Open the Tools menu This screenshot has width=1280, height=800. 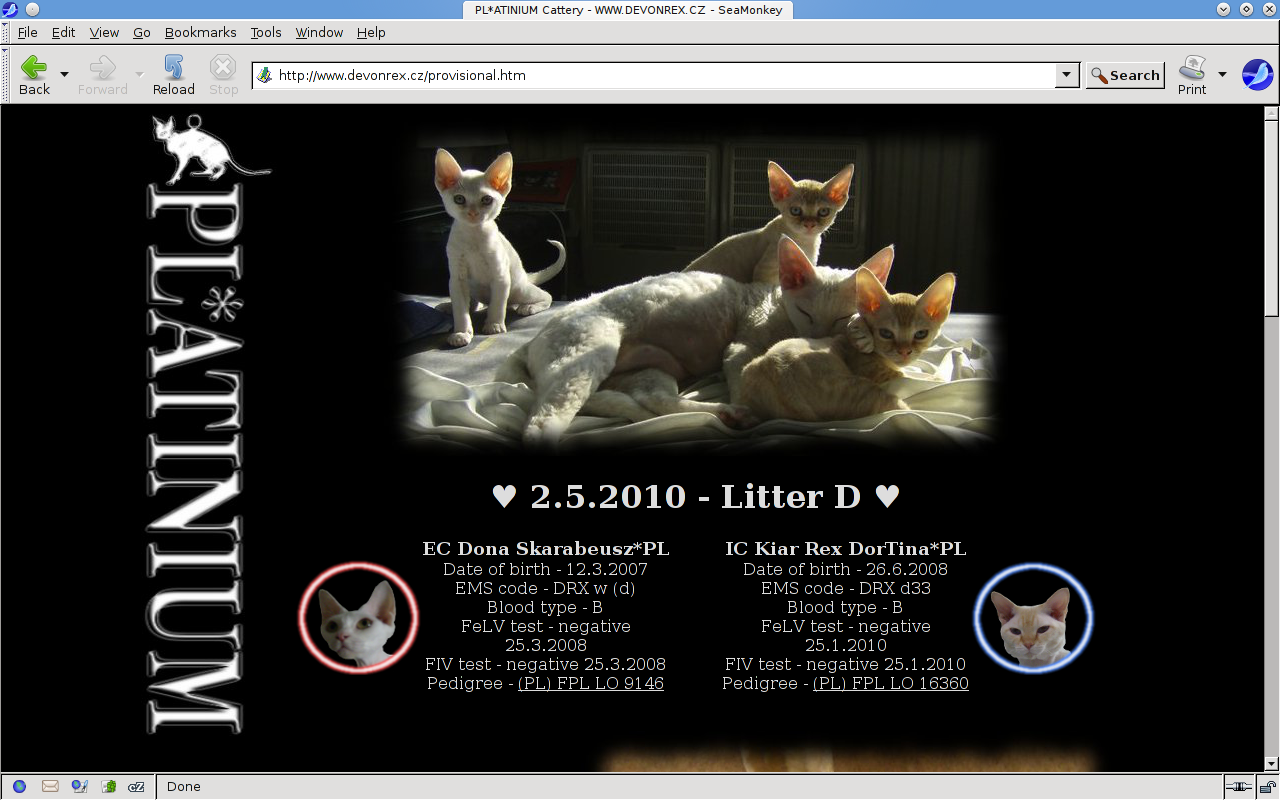pyautogui.click(x=266, y=32)
